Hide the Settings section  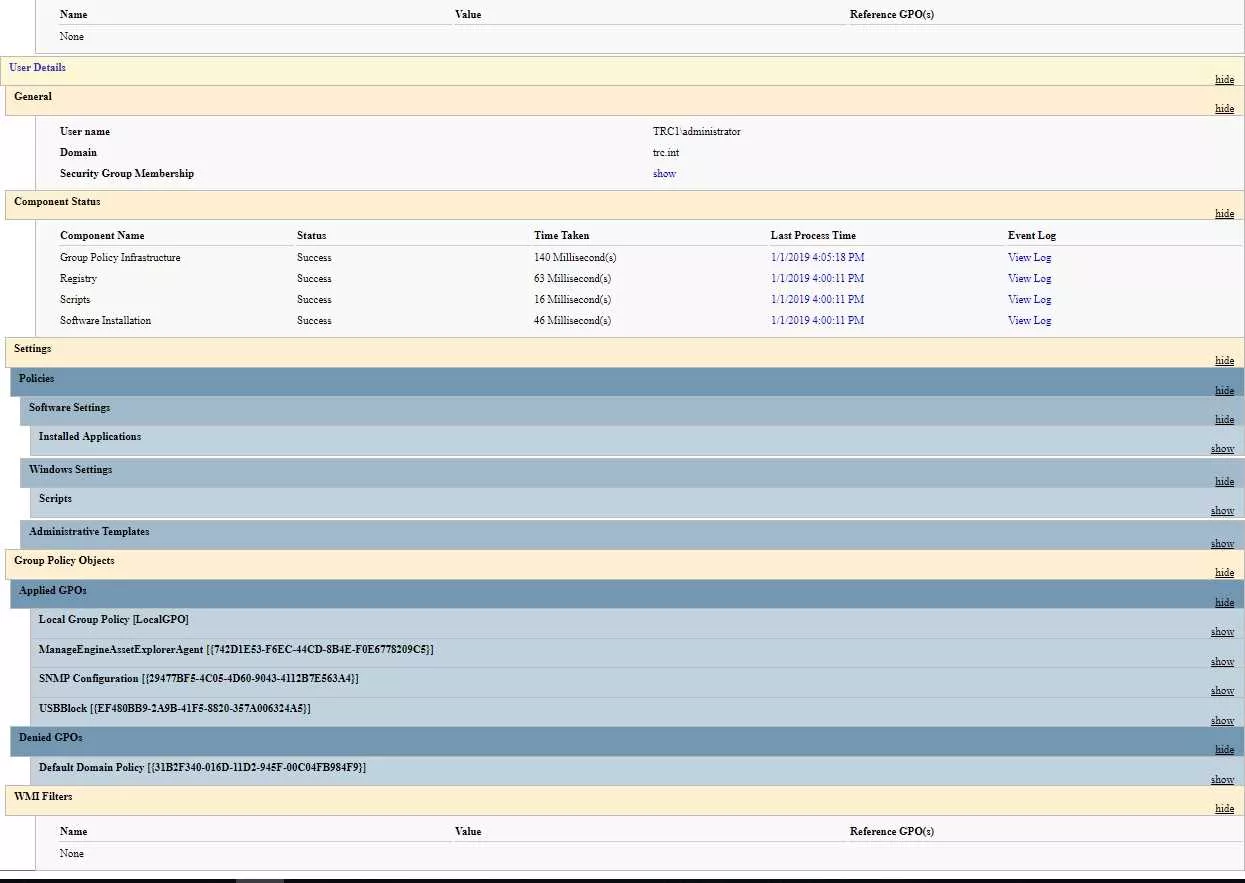point(1224,361)
